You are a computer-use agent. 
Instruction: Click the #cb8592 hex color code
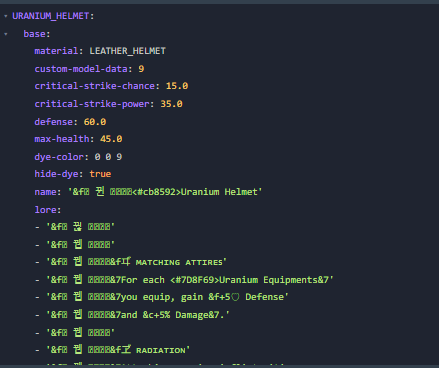click(x=157, y=192)
